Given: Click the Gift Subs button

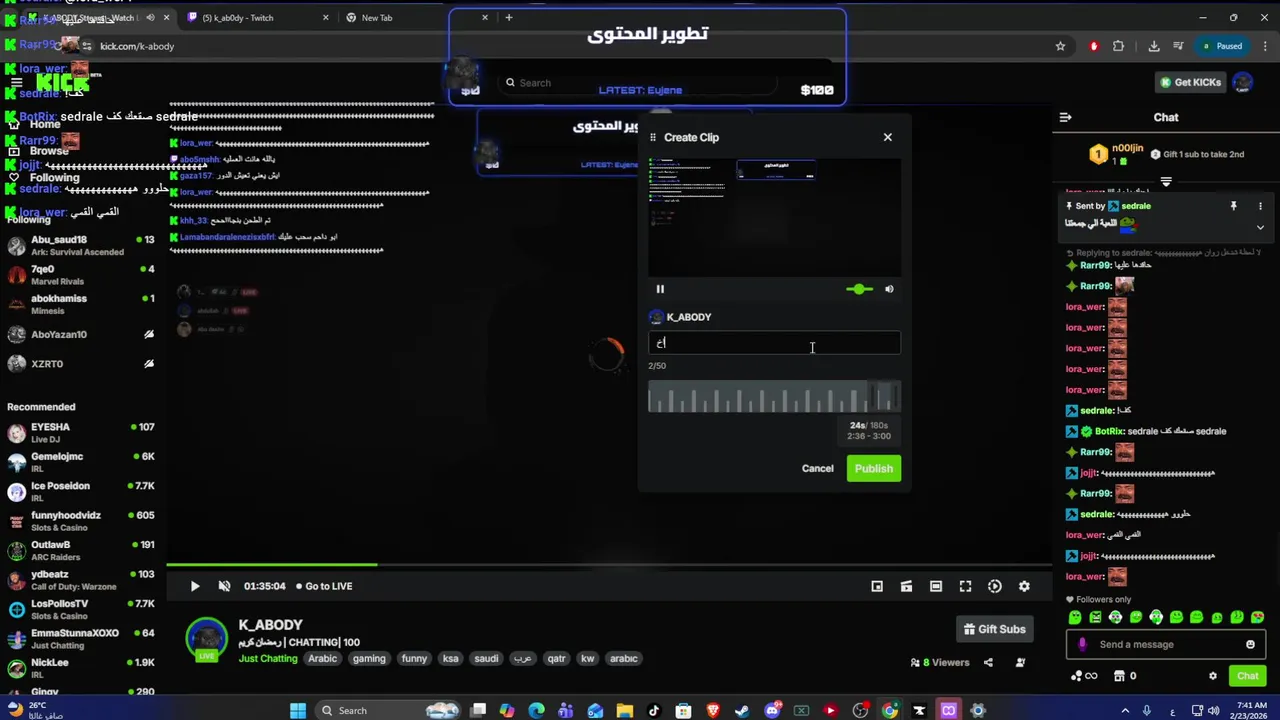Looking at the screenshot, I should [994, 629].
